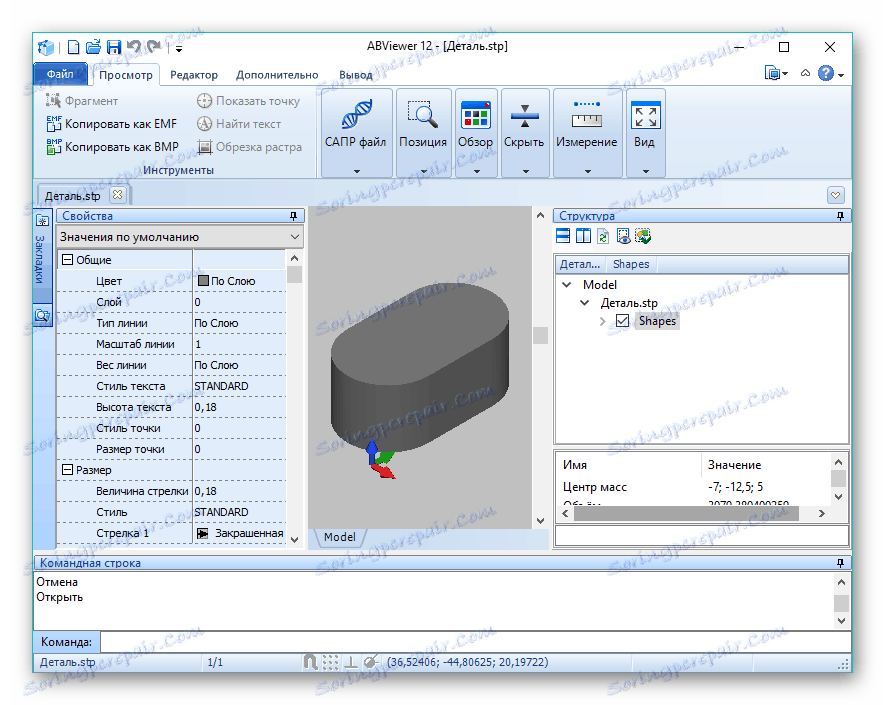The height and width of the screenshot is (705, 885).
Task: Click the Help question mark icon
Action: pyautogui.click(x=826, y=73)
